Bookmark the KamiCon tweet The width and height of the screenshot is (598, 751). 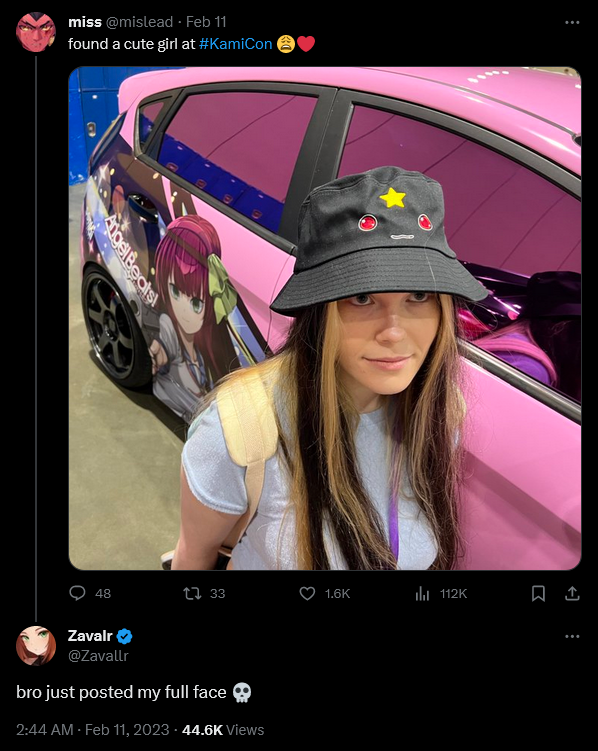coord(538,593)
